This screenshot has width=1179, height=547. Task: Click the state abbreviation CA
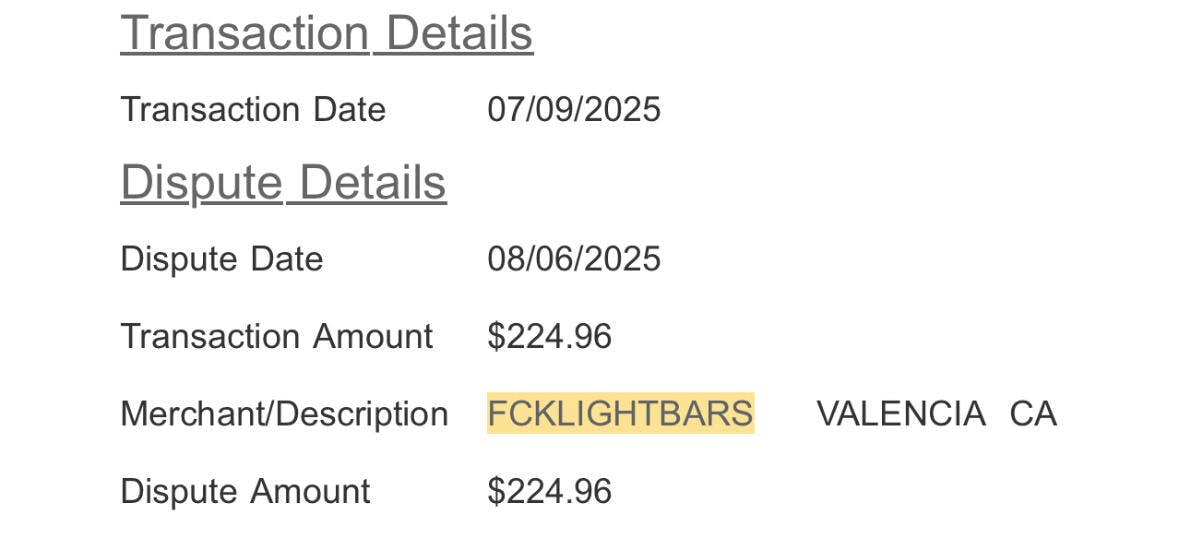pyautogui.click(x=1033, y=413)
